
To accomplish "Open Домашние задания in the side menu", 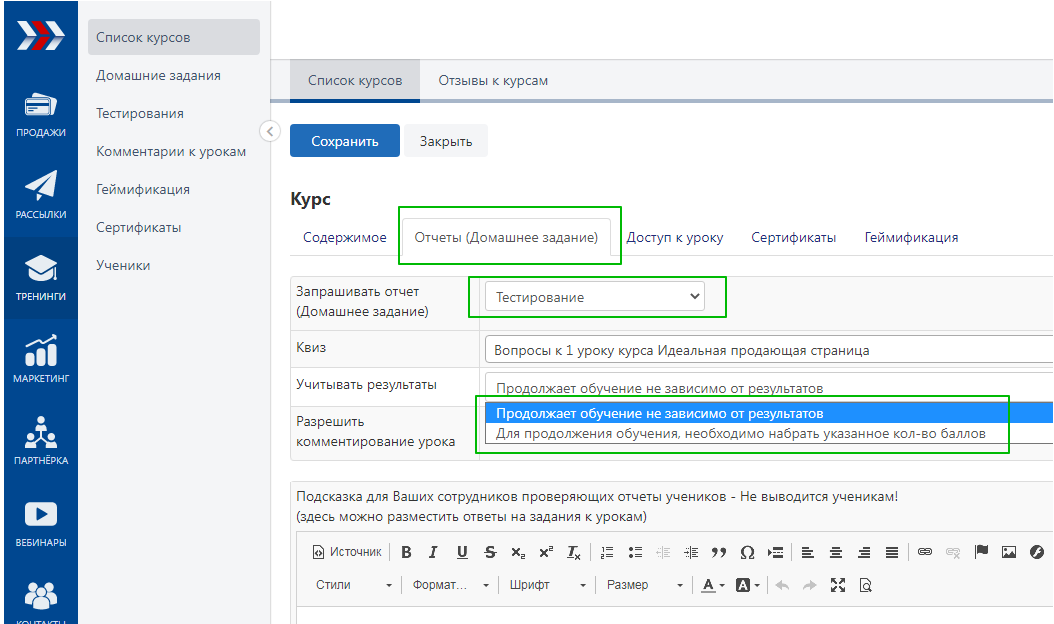I will pyautogui.click(x=158, y=76).
